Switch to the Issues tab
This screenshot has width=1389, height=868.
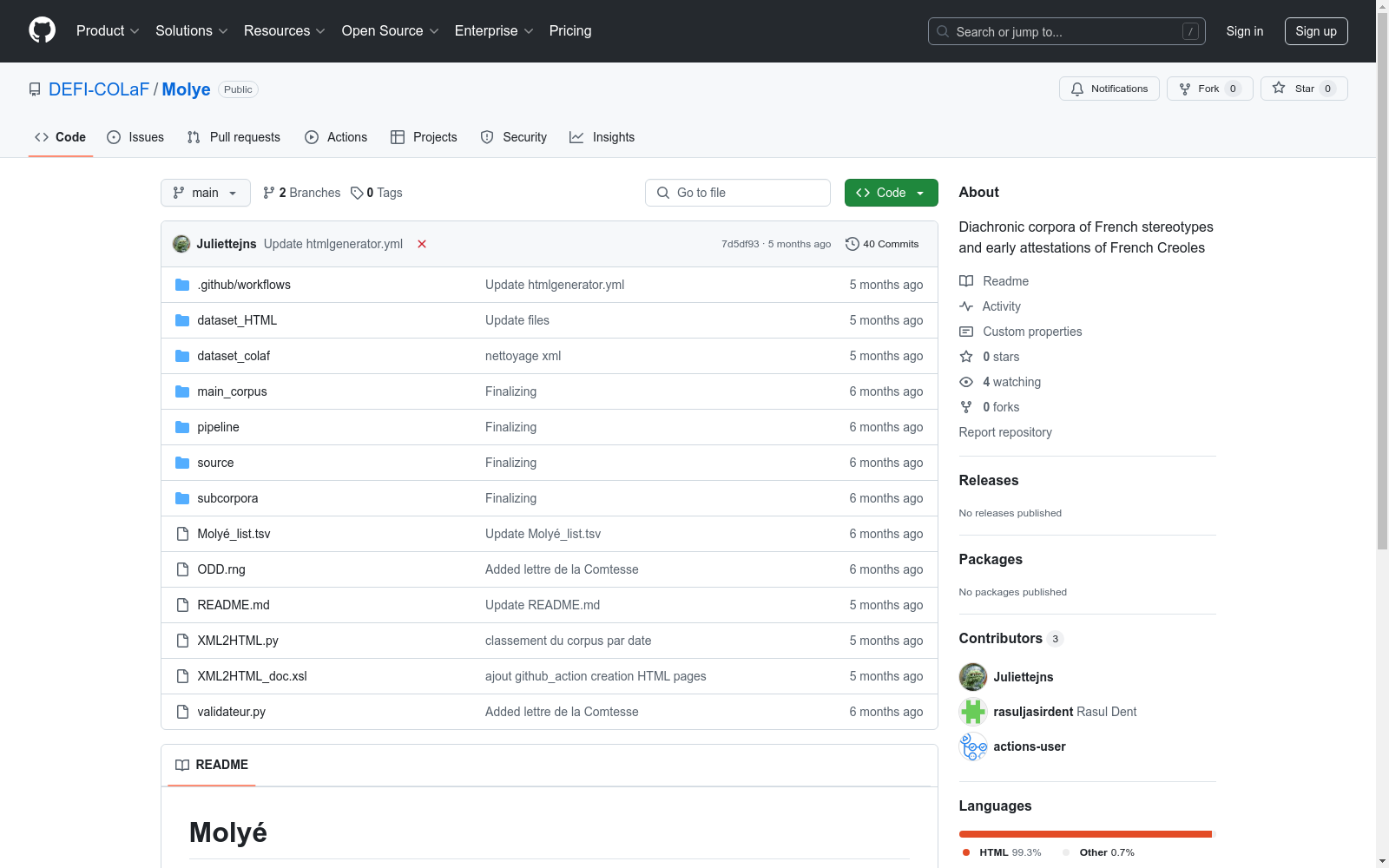point(135,137)
